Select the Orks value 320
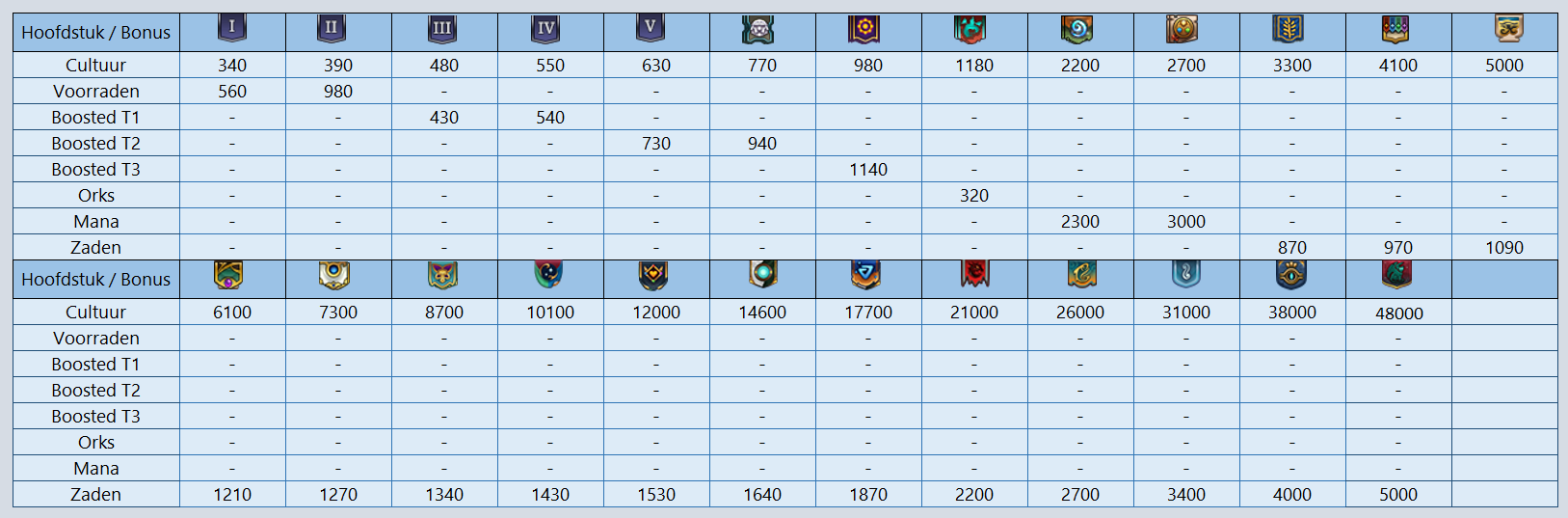 pyautogui.click(x=974, y=195)
